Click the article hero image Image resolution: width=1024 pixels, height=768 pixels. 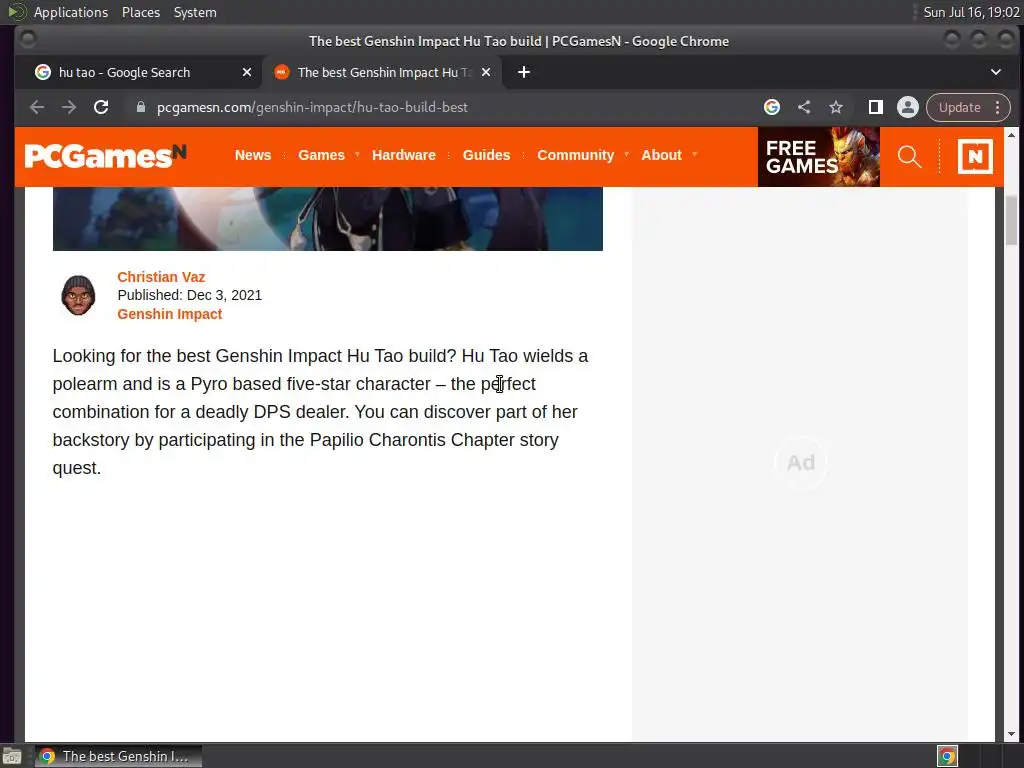(x=328, y=219)
